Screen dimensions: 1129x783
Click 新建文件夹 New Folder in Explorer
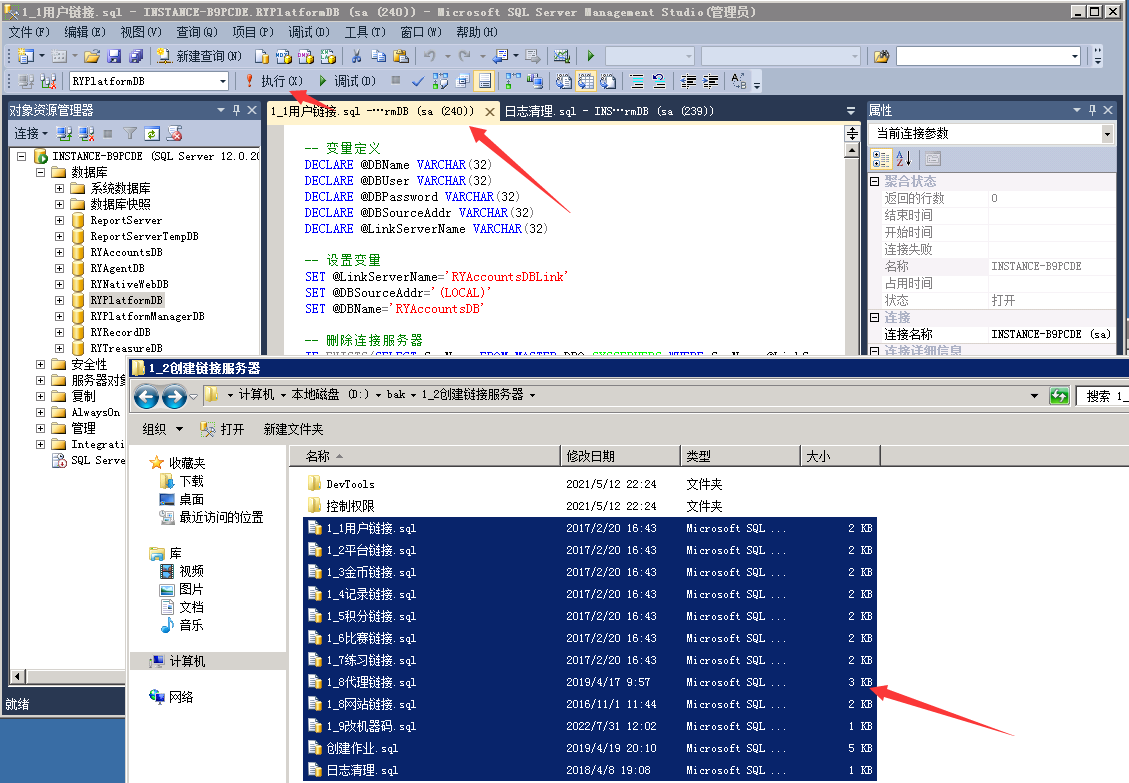293,429
